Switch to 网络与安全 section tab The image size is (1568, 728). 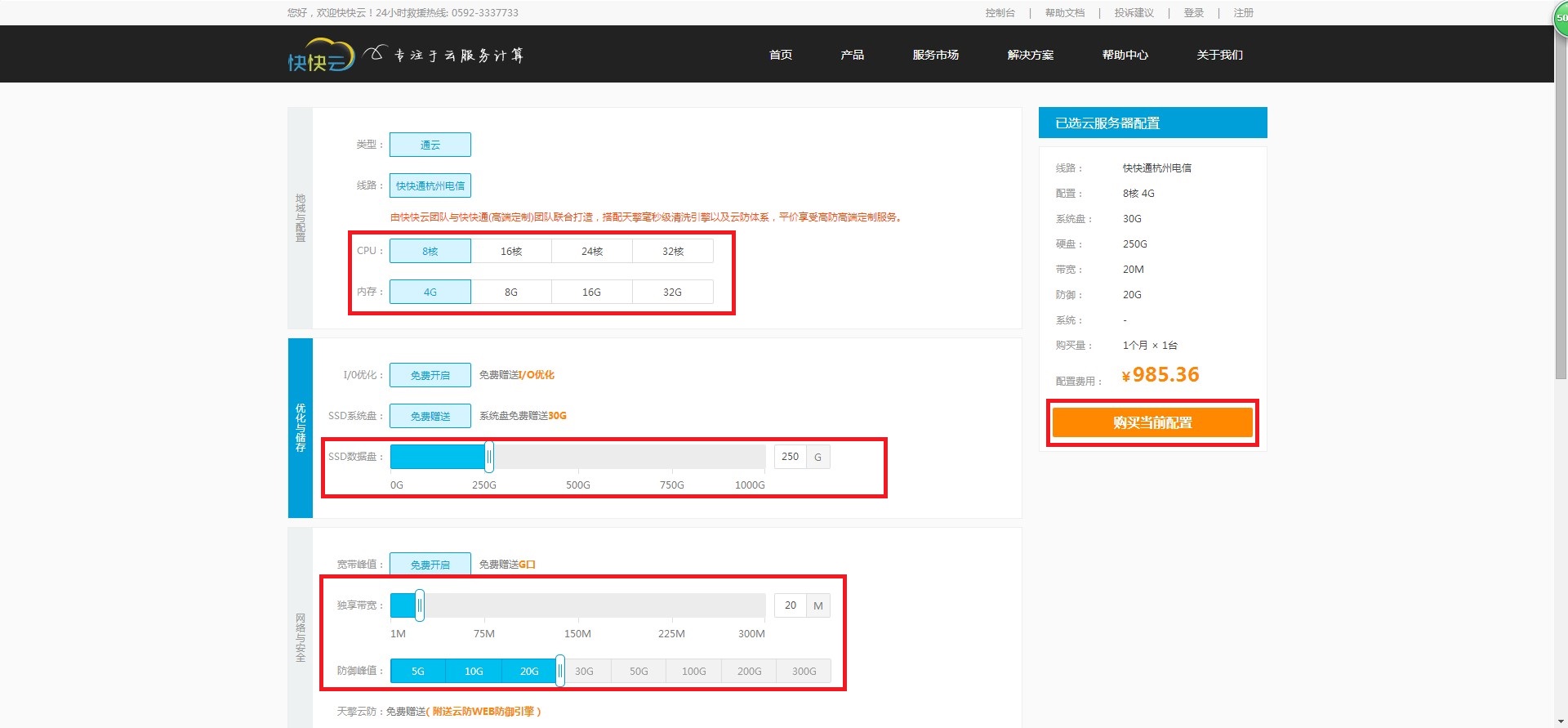click(301, 628)
